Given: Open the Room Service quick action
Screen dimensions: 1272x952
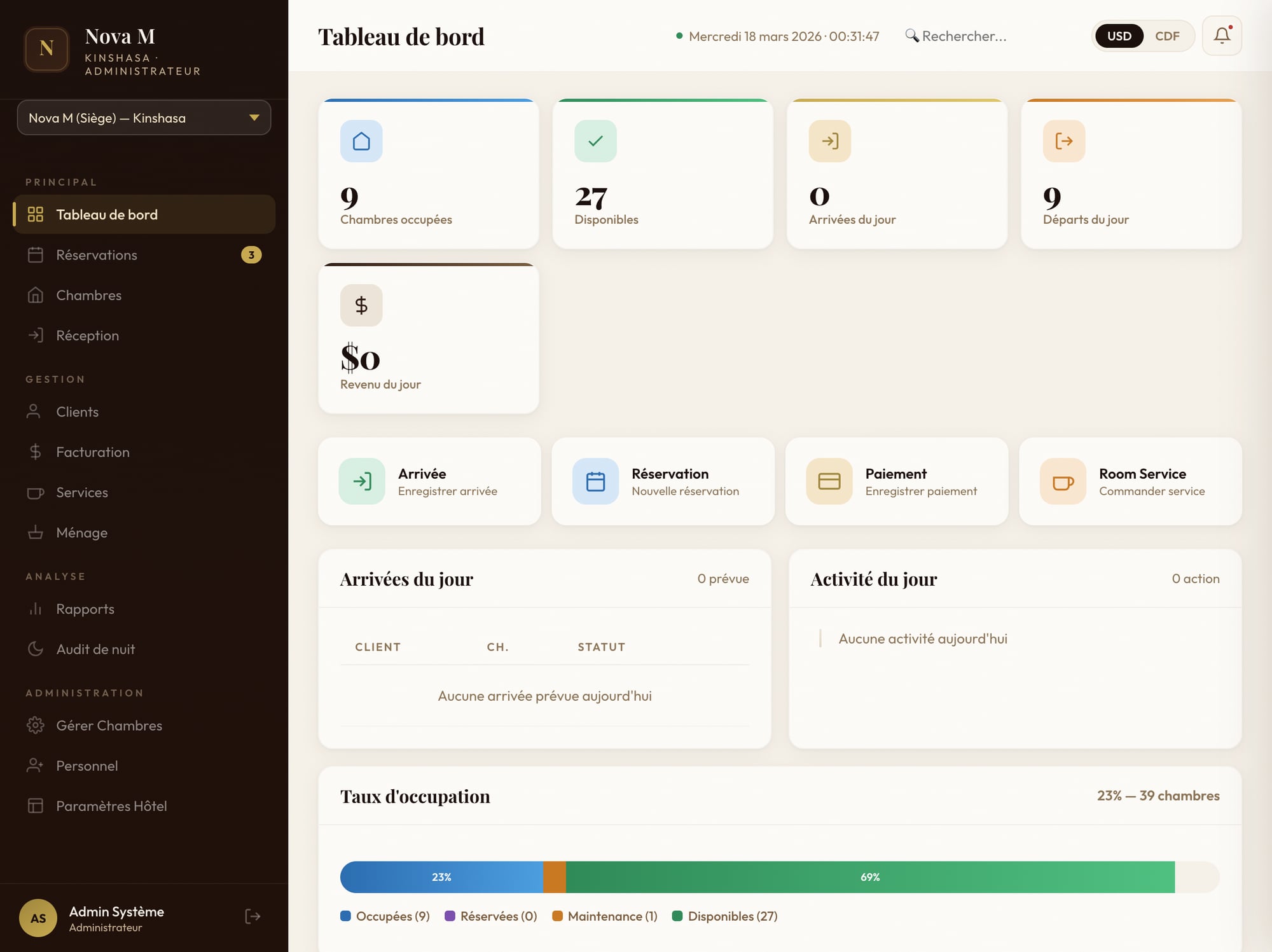Looking at the screenshot, I should tap(1130, 481).
